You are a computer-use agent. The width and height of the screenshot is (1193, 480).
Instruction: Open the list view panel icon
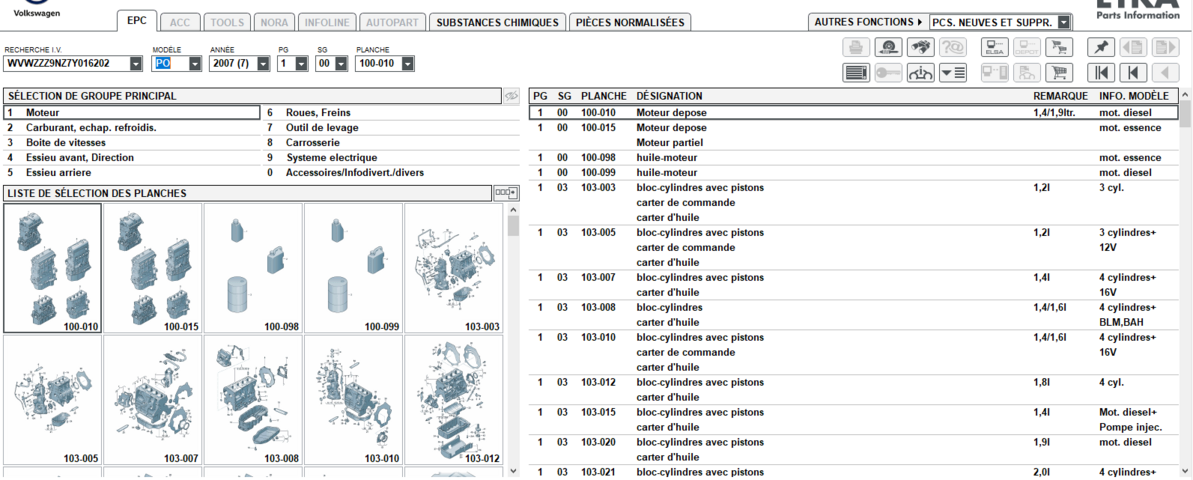[856, 73]
